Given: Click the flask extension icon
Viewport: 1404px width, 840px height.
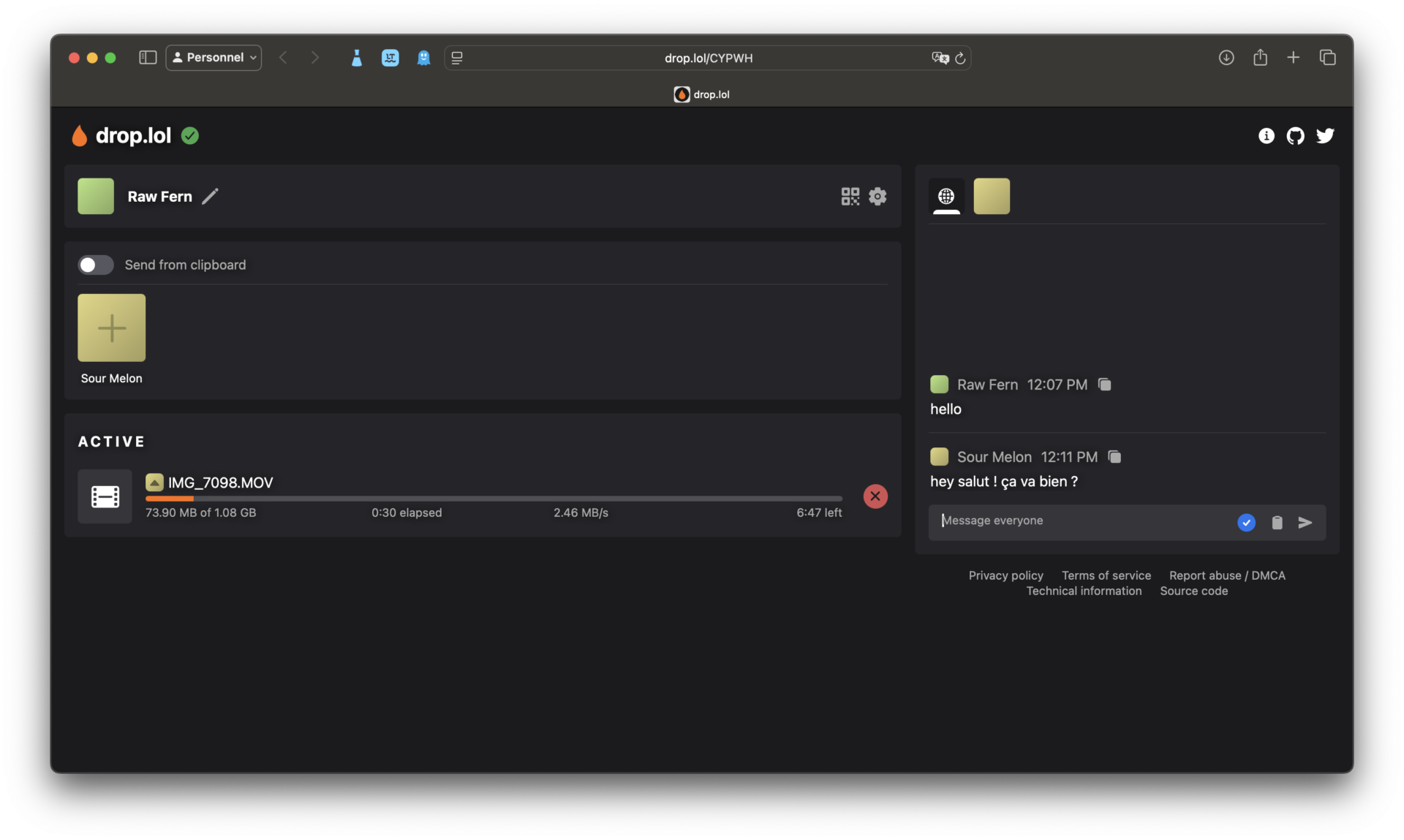Looking at the screenshot, I should [356, 58].
